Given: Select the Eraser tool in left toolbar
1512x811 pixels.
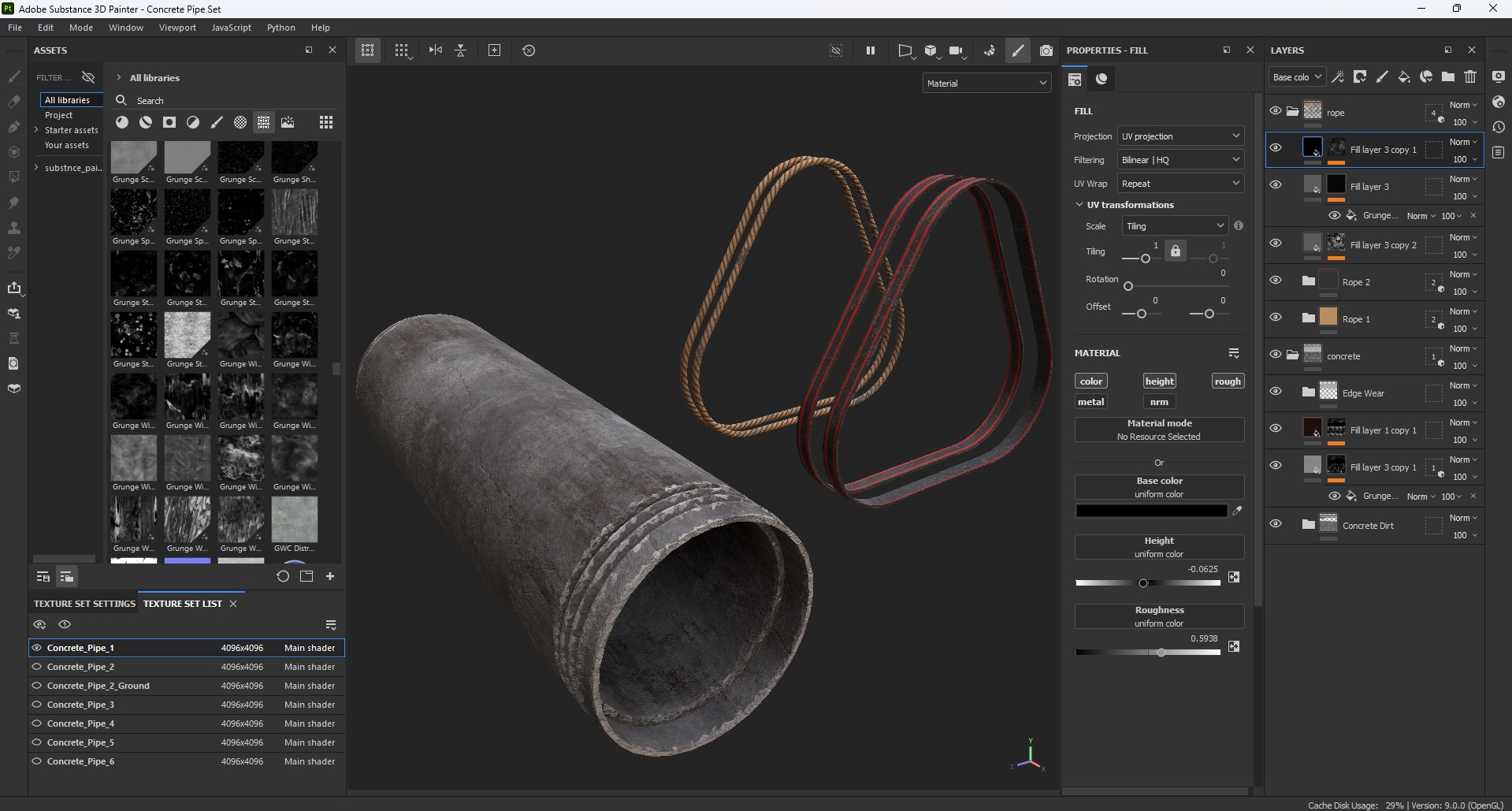Looking at the screenshot, I should [x=14, y=102].
